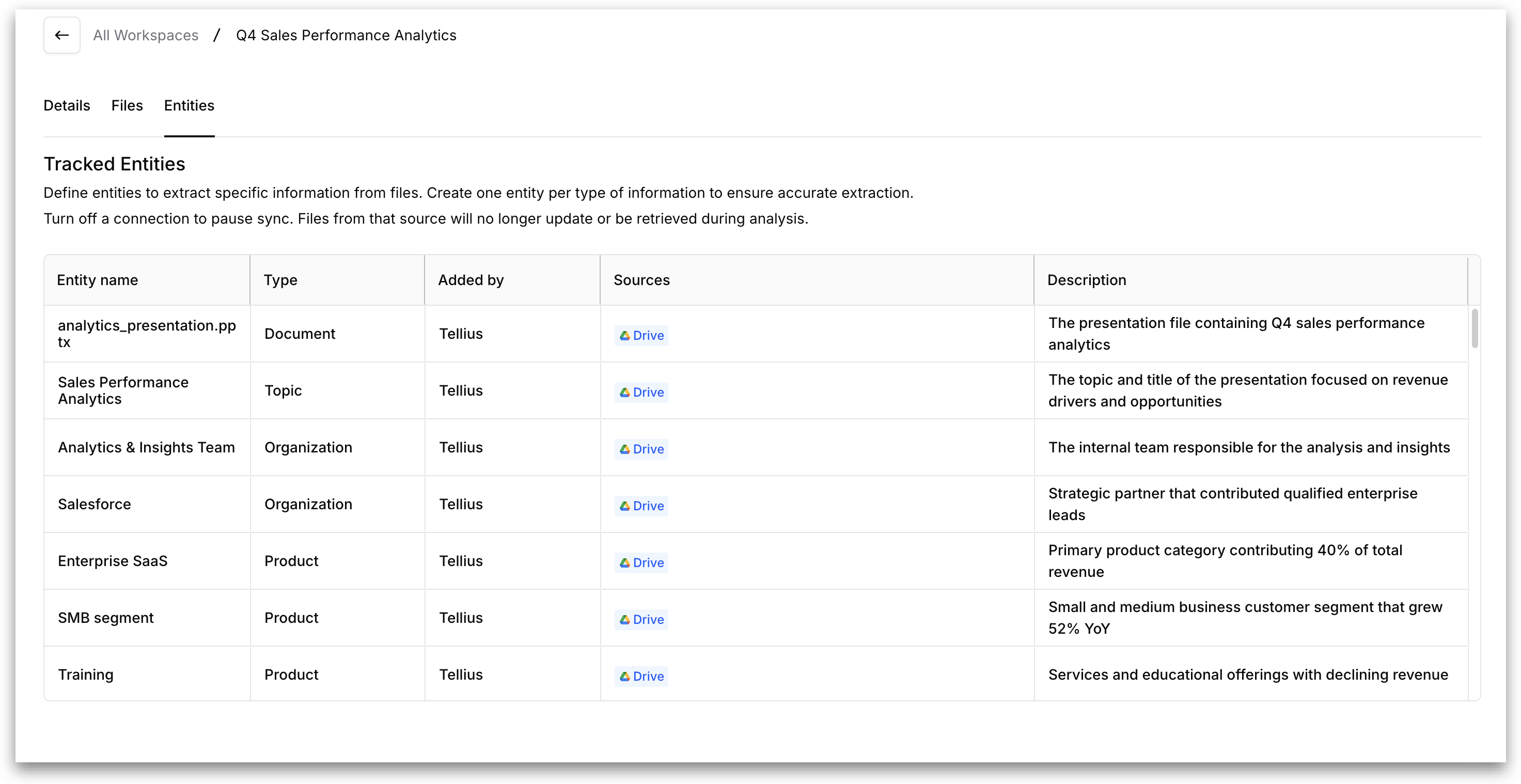Open the All Workspaces breadcrumb link
Viewport: 1521px width, 784px height.
pos(145,36)
